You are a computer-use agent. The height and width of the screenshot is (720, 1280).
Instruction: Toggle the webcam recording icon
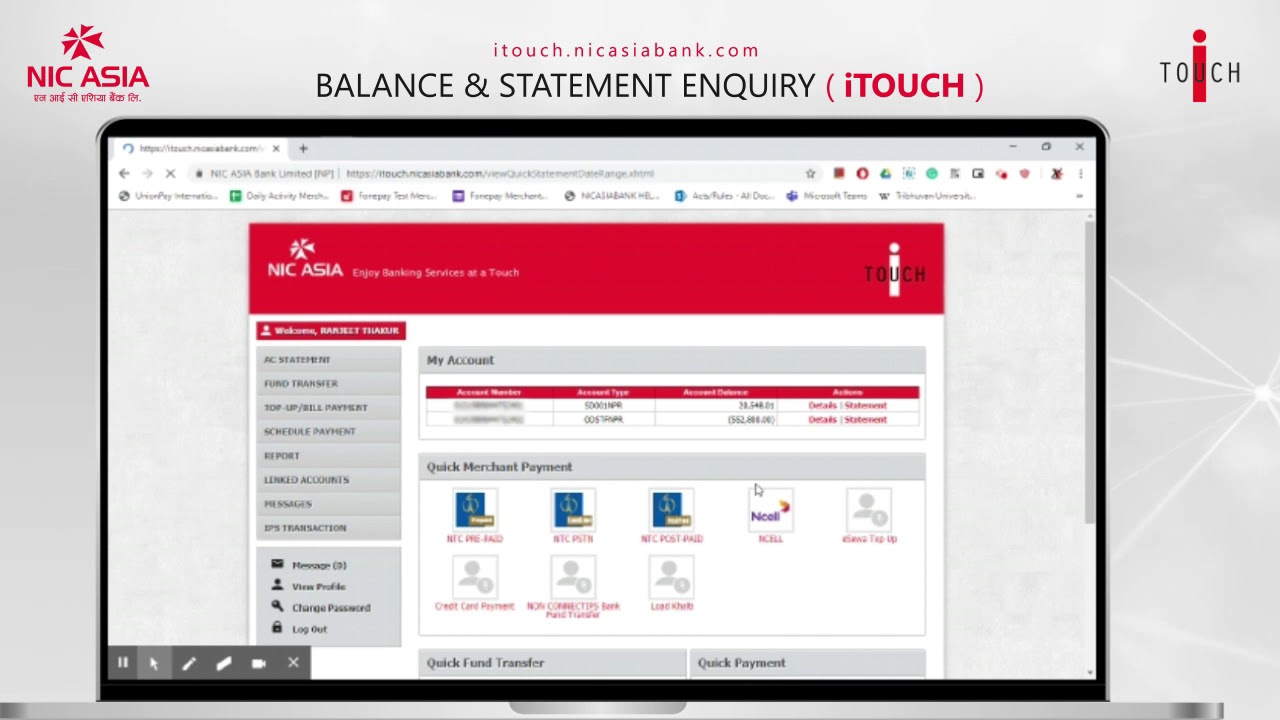click(x=259, y=662)
